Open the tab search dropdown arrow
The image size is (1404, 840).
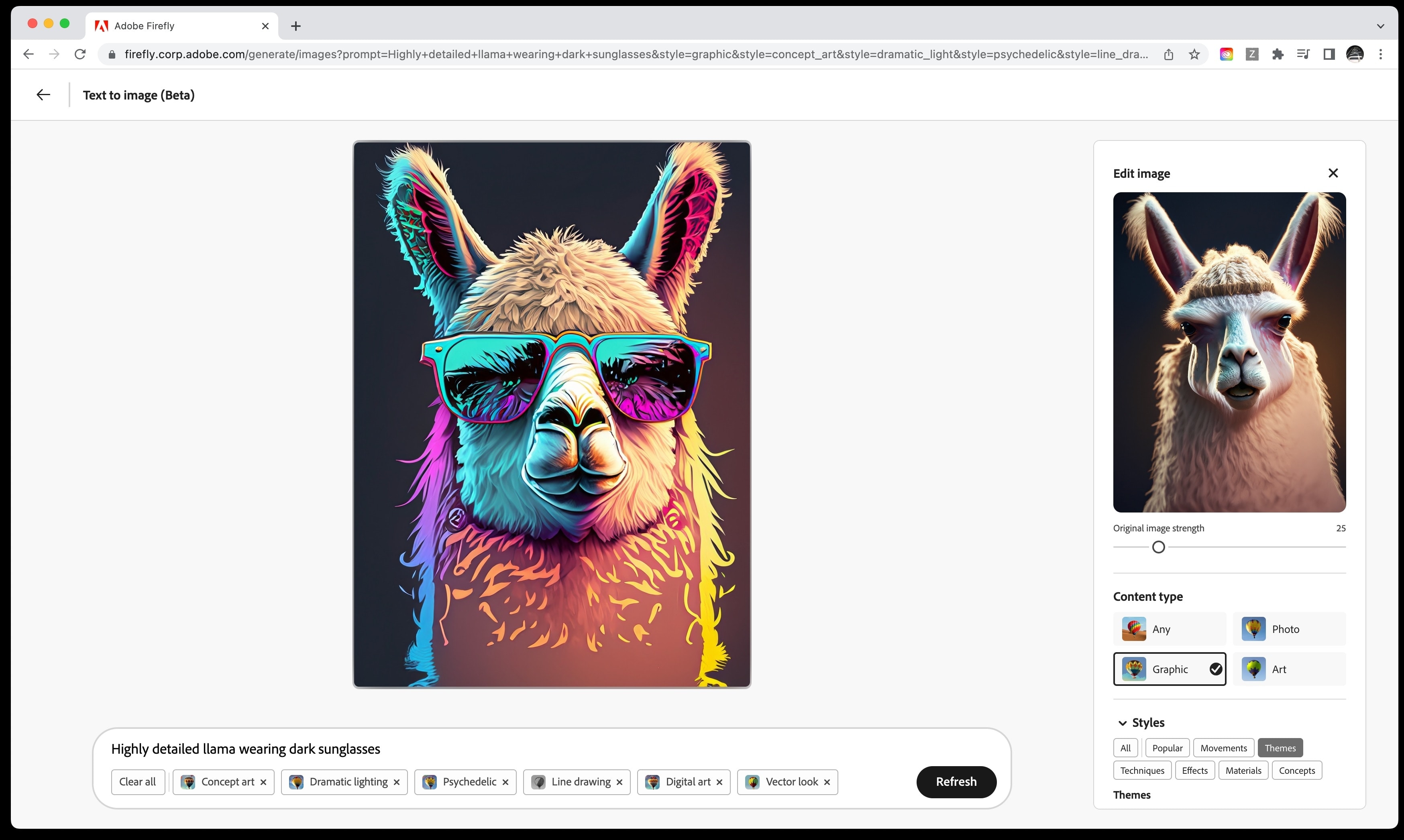coord(1380,26)
